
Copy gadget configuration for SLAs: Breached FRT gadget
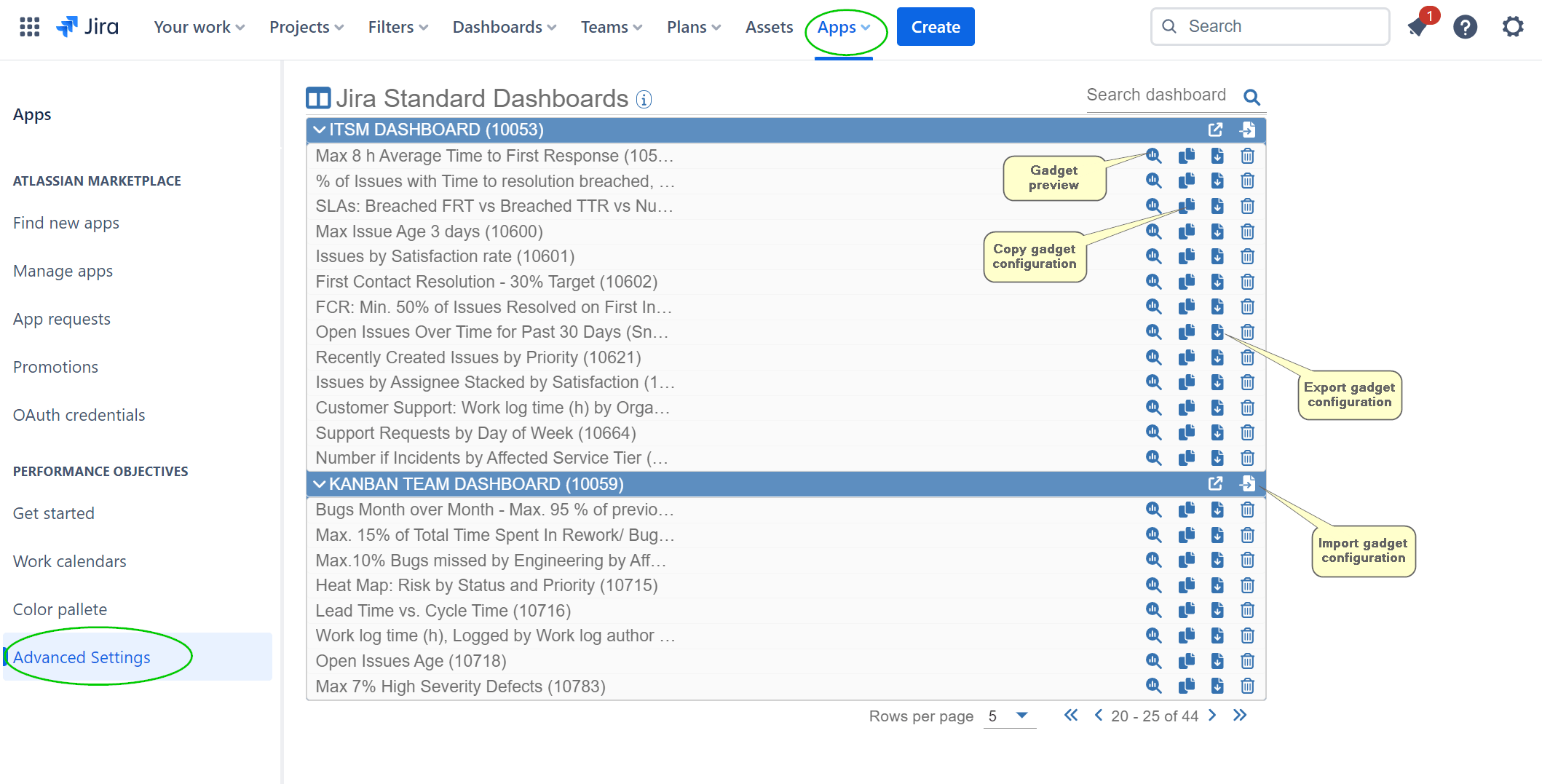(x=1187, y=206)
